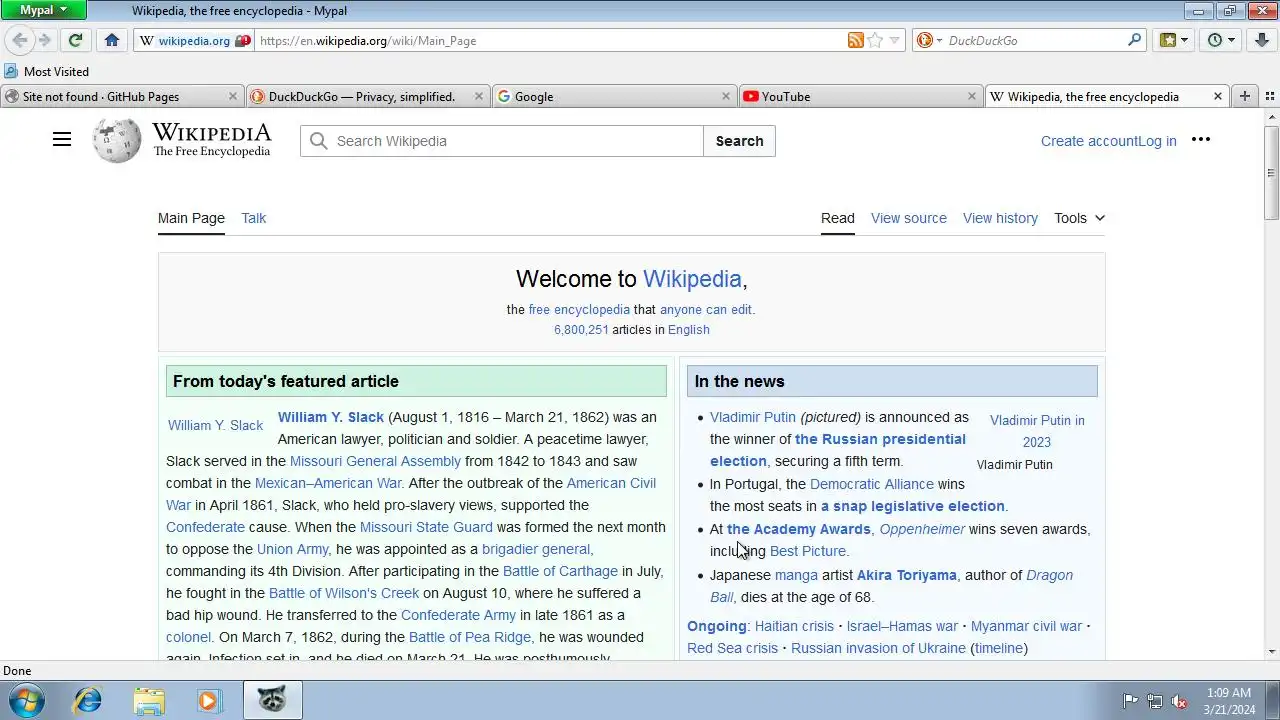Open Windows Media Player on taskbar
This screenshot has height=720, width=1280.
[x=209, y=701]
